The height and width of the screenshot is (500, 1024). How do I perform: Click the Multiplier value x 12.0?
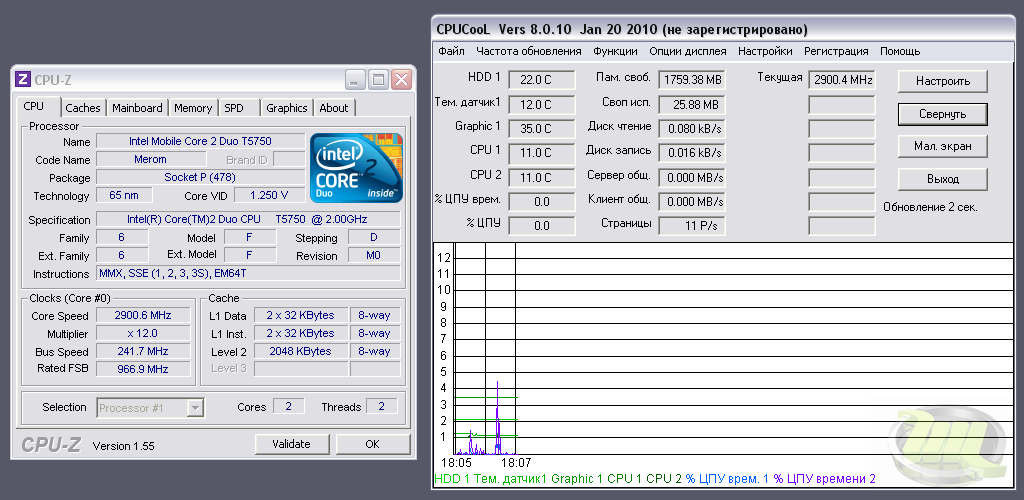pyautogui.click(x=143, y=334)
